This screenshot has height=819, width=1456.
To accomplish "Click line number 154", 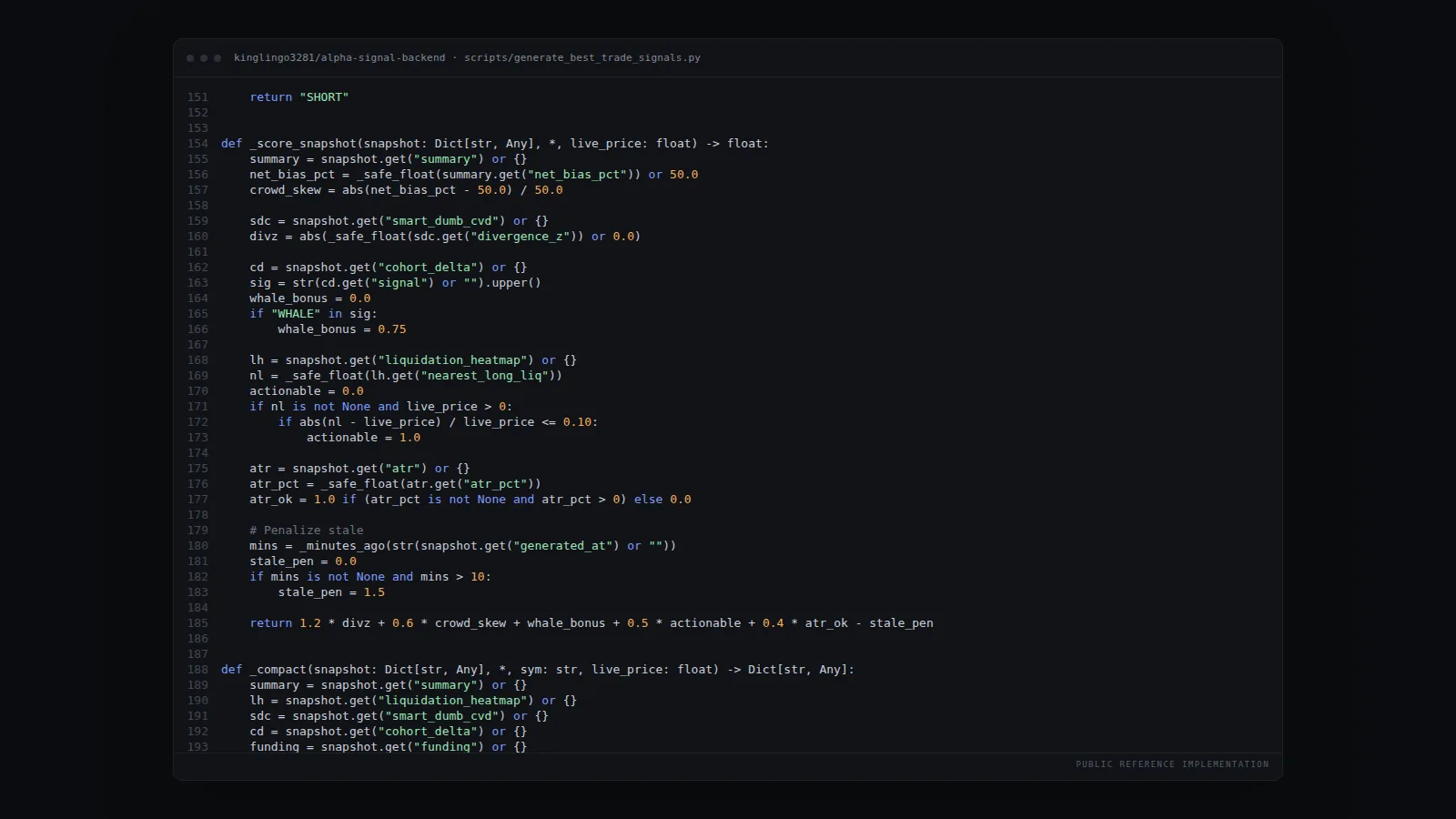I will click(197, 144).
